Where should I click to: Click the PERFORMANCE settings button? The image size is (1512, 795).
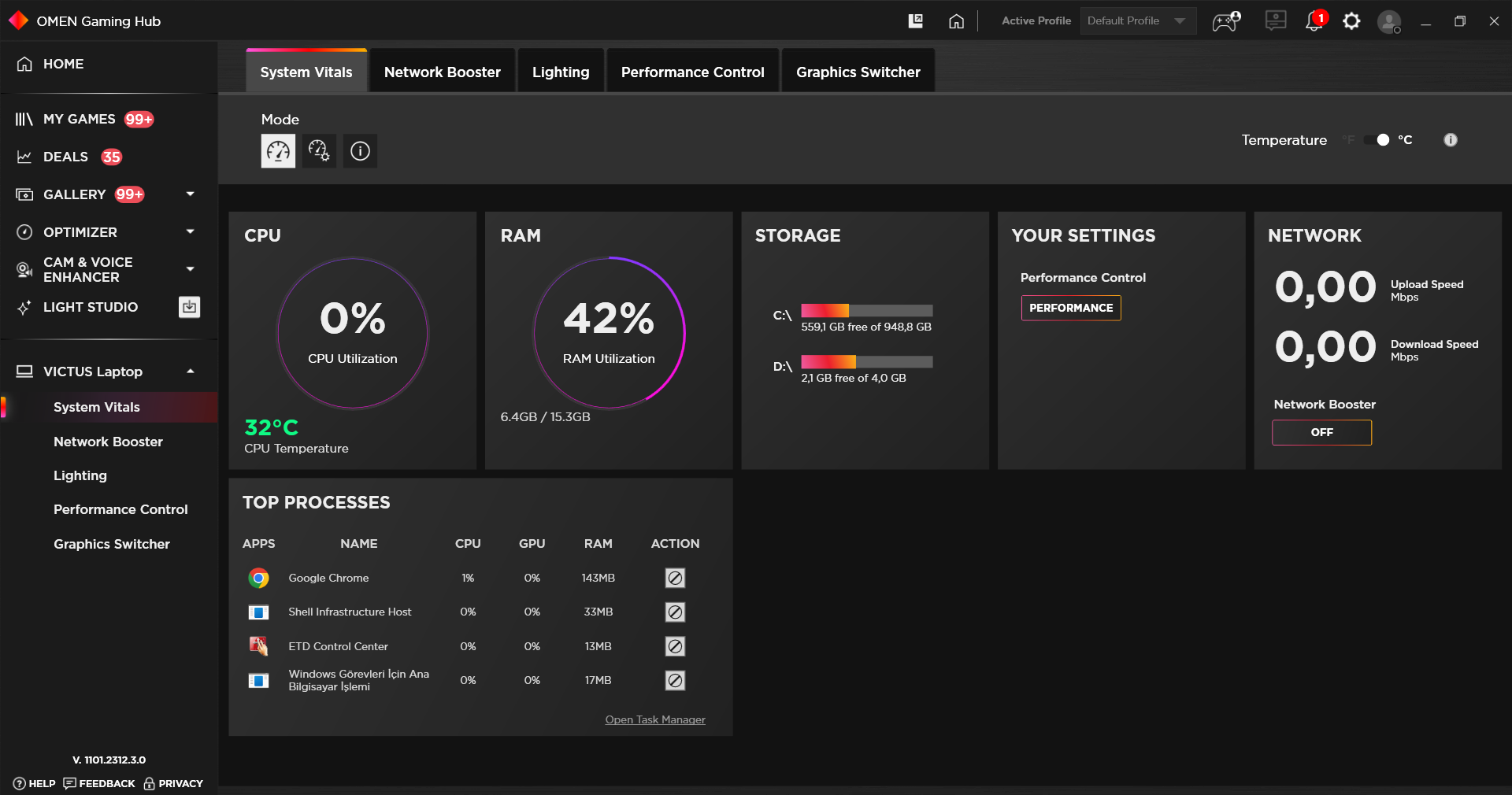click(1071, 308)
